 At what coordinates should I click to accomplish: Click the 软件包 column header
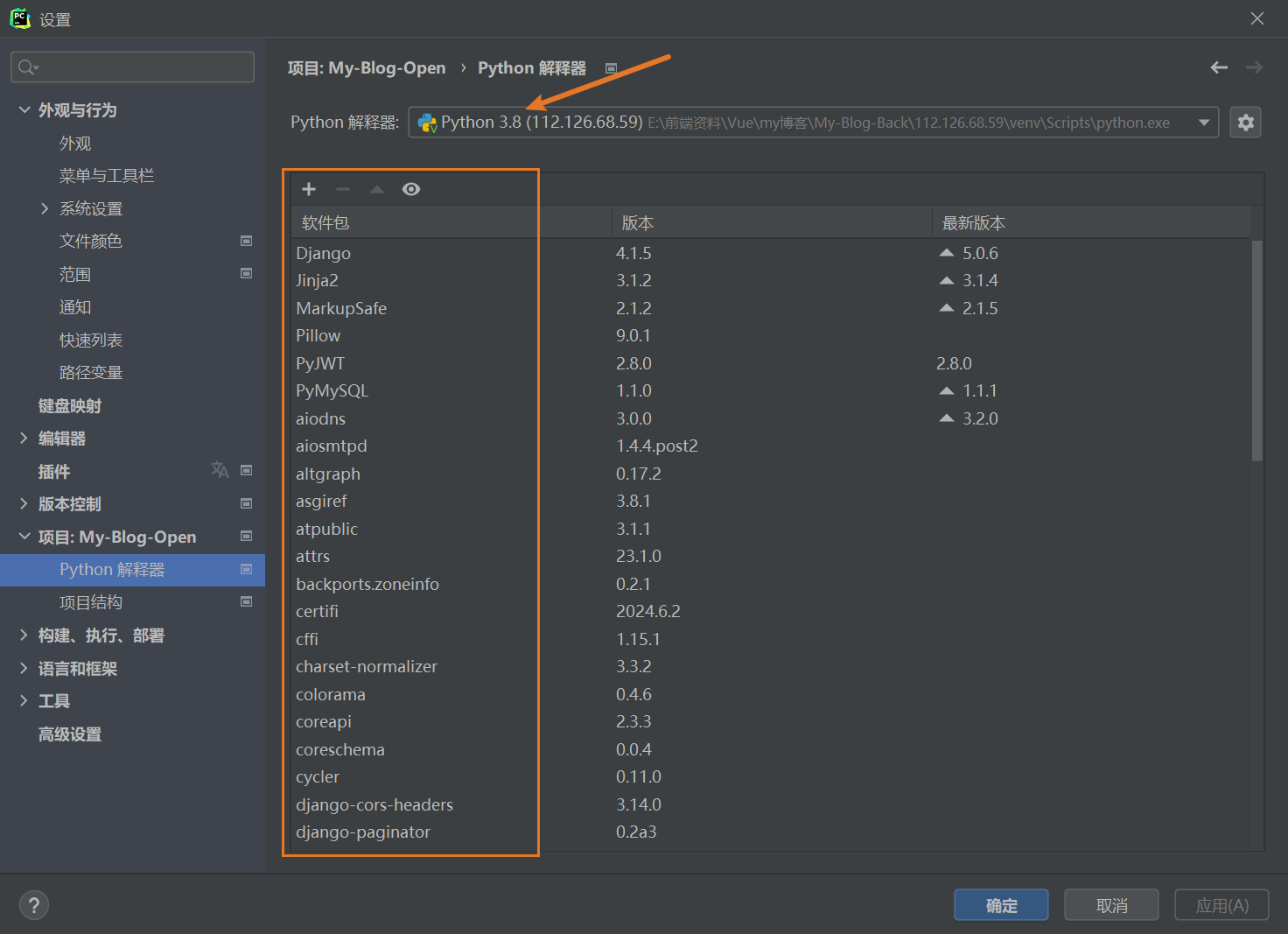451,222
